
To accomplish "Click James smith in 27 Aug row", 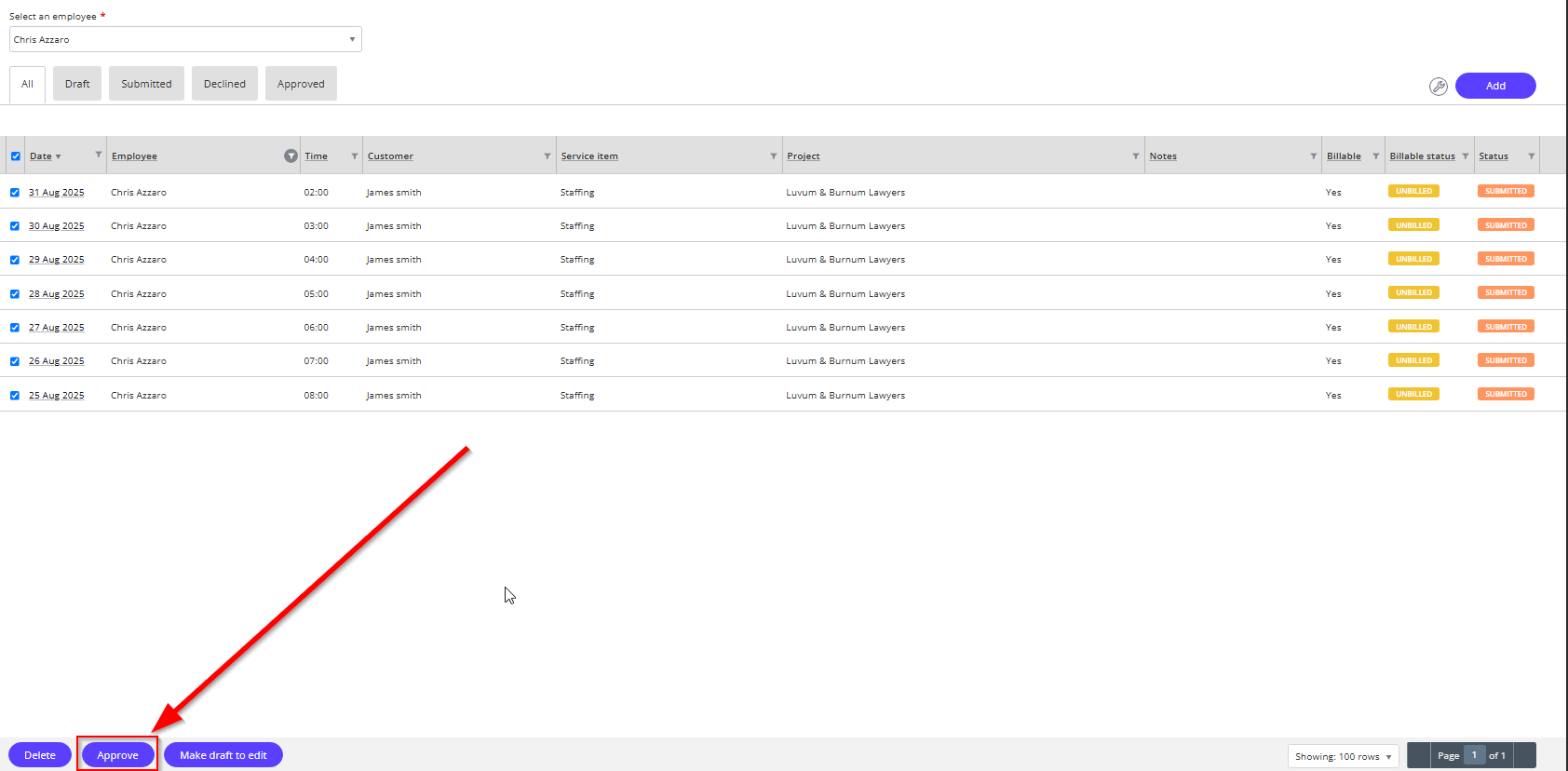I will coord(394,328).
